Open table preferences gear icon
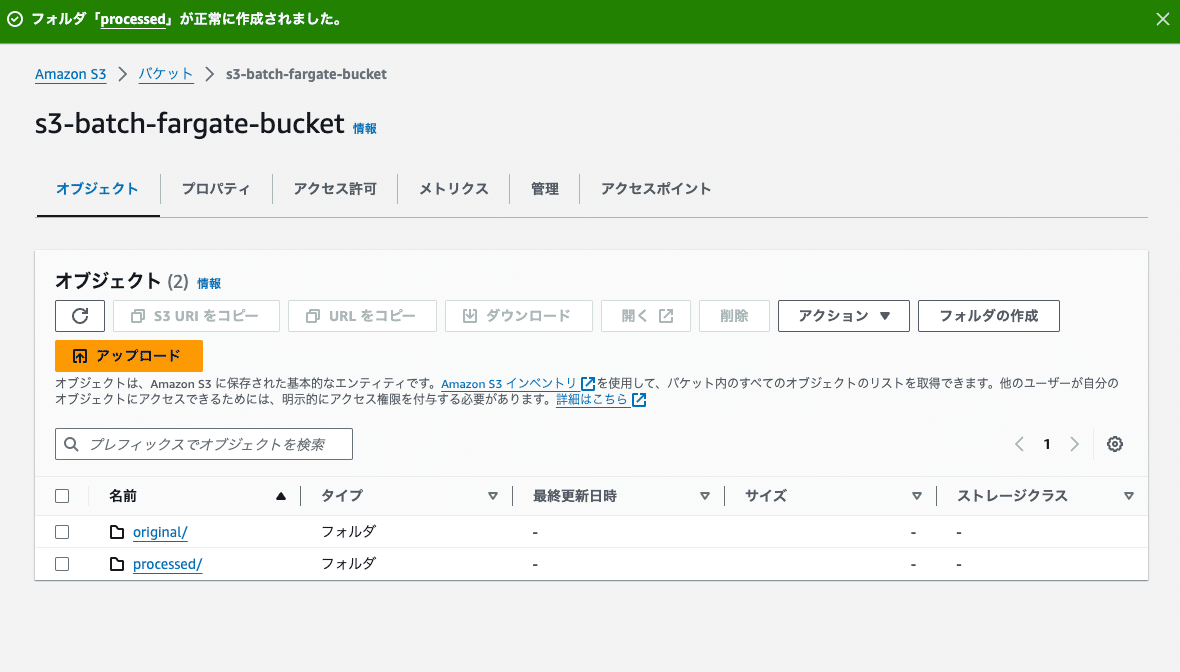The height and width of the screenshot is (672, 1180). (x=1115, y=444)
